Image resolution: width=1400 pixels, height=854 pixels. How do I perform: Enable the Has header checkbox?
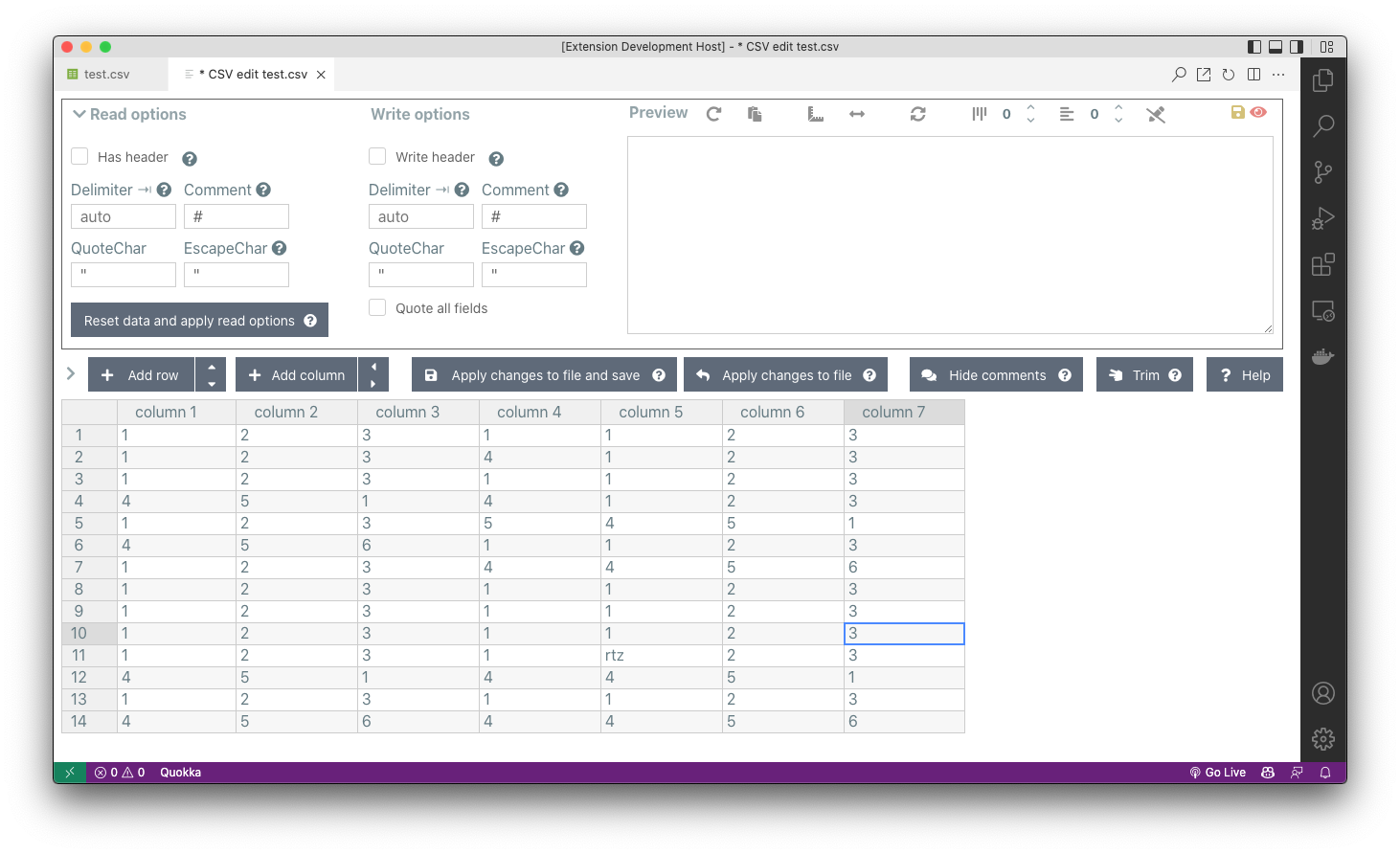point(80,156)
